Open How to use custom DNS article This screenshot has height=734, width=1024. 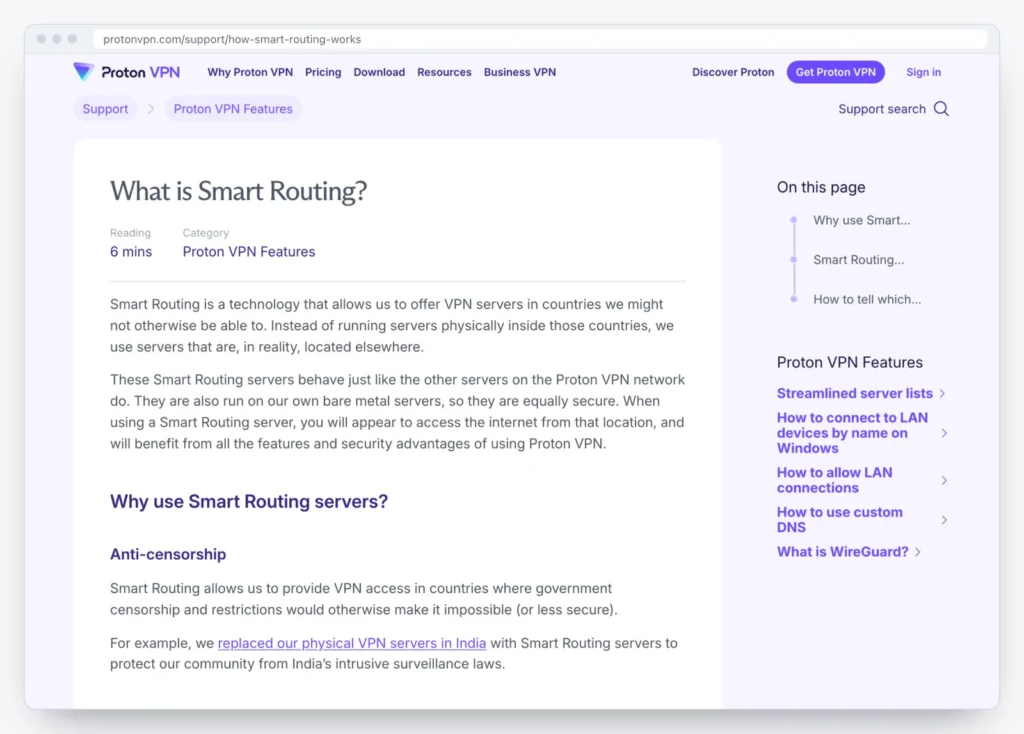pos(840,520)
